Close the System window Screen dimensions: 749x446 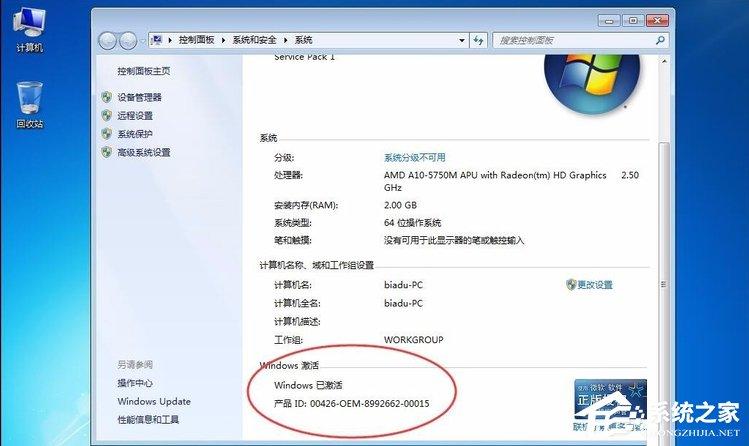tap(657, 21)
